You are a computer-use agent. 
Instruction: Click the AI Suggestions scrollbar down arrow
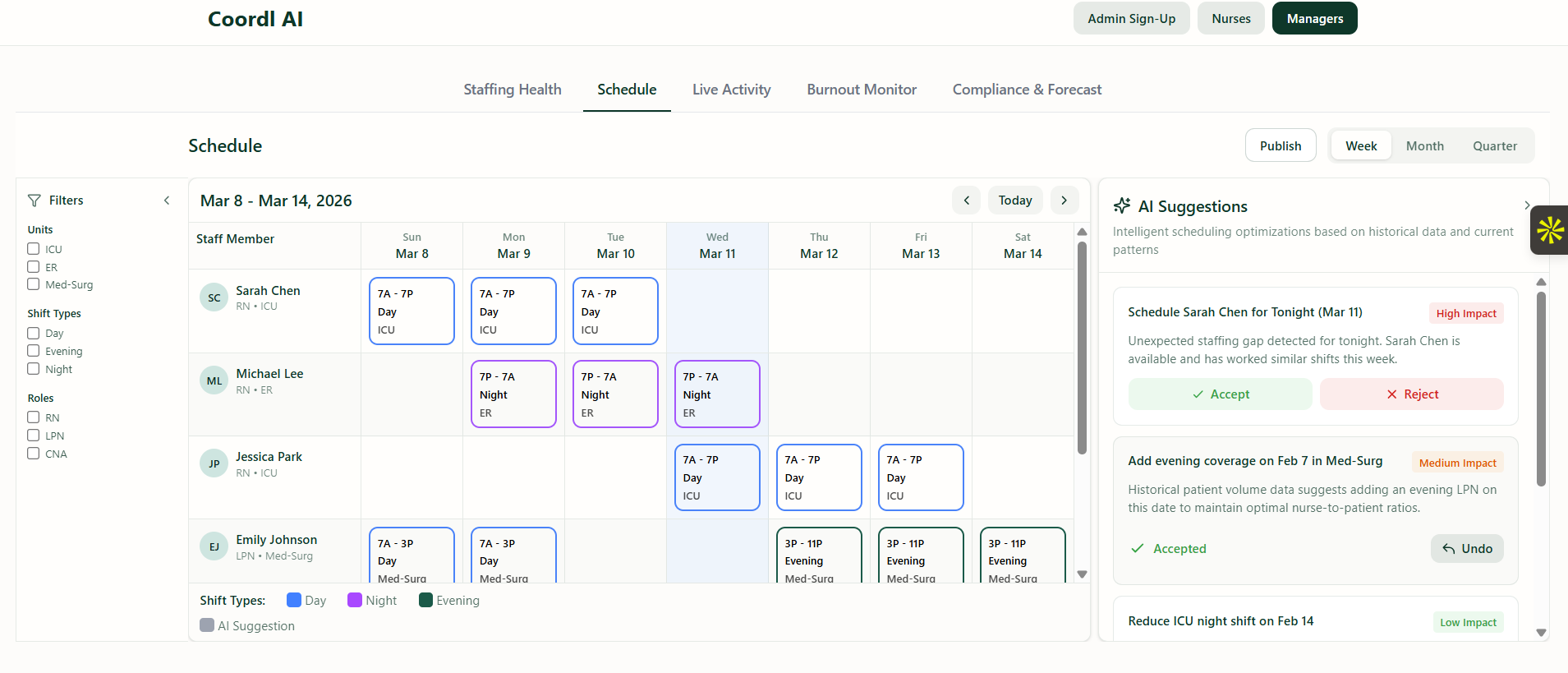click(x=1541, y=633)
